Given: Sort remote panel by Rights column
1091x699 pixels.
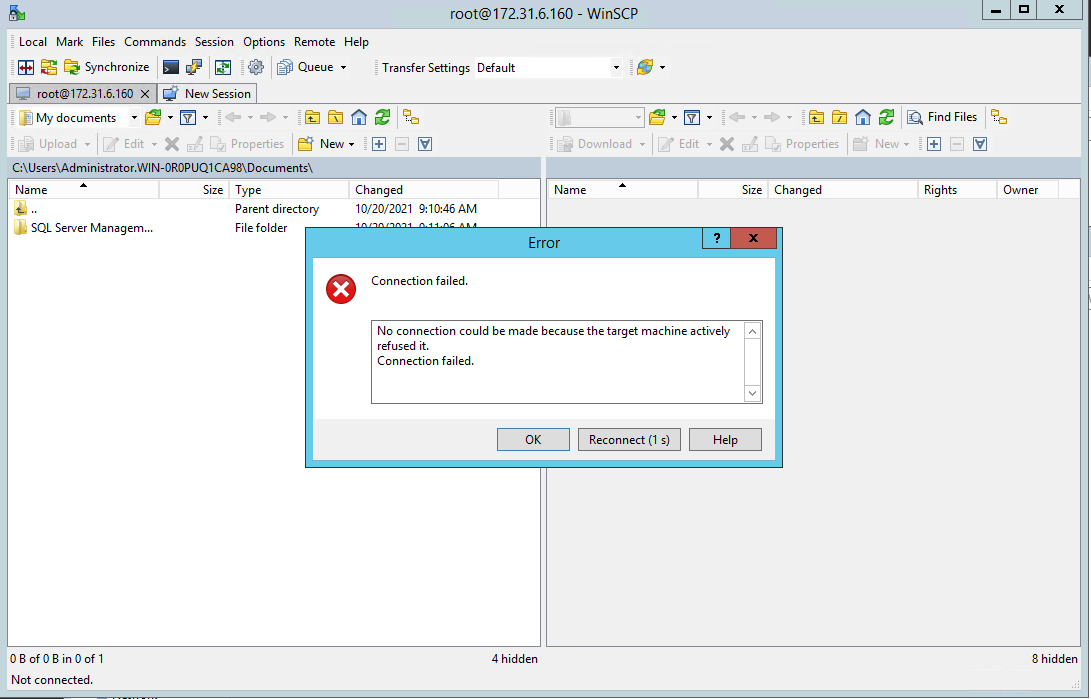Looking at the screenshot, I should [957, 190].
